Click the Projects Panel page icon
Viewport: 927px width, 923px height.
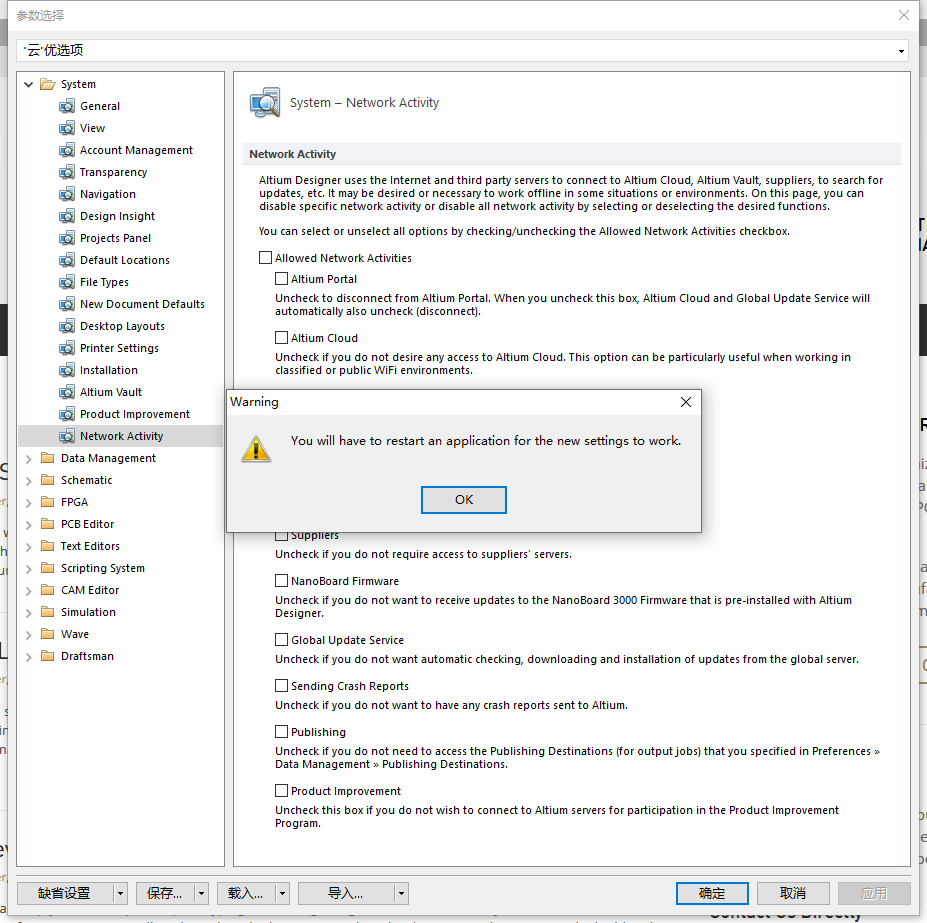coord(67,238)
